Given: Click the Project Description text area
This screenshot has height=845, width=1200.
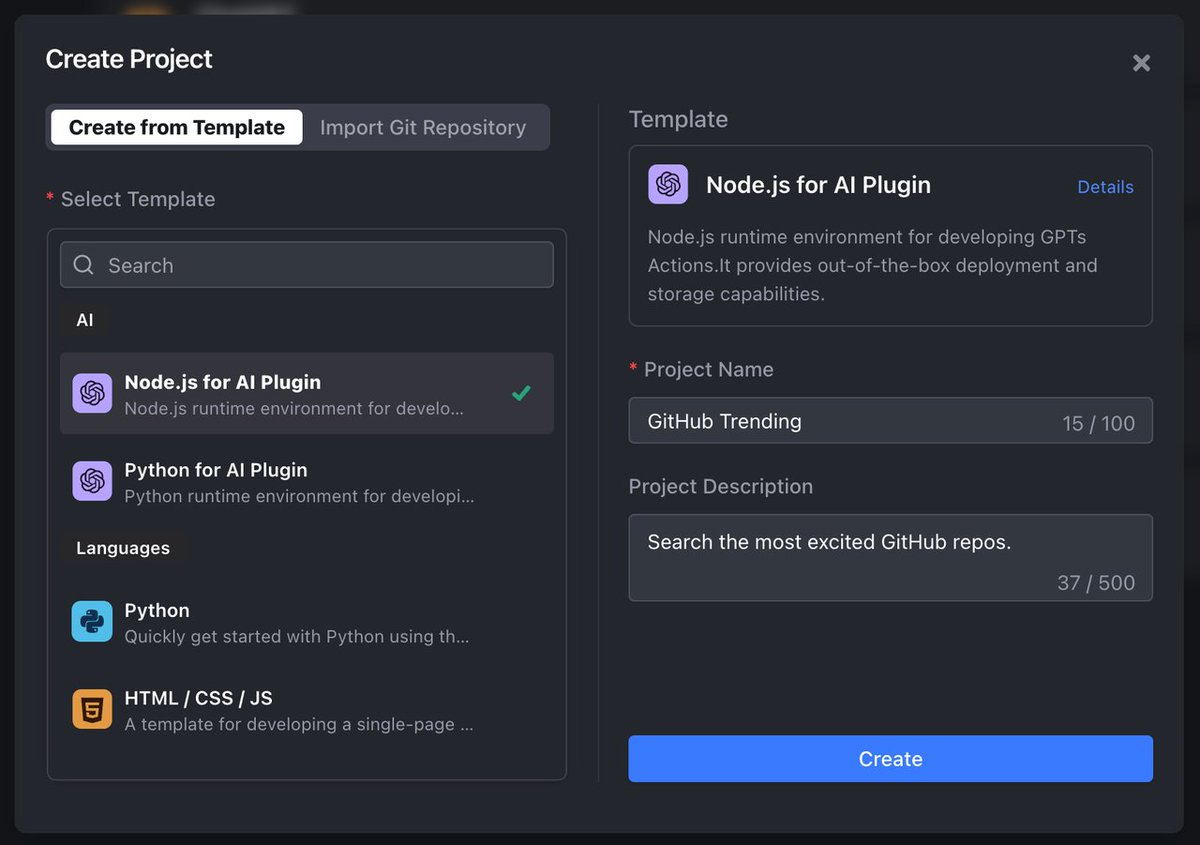Looking at the screenshot, I should [x=890, y=557].
